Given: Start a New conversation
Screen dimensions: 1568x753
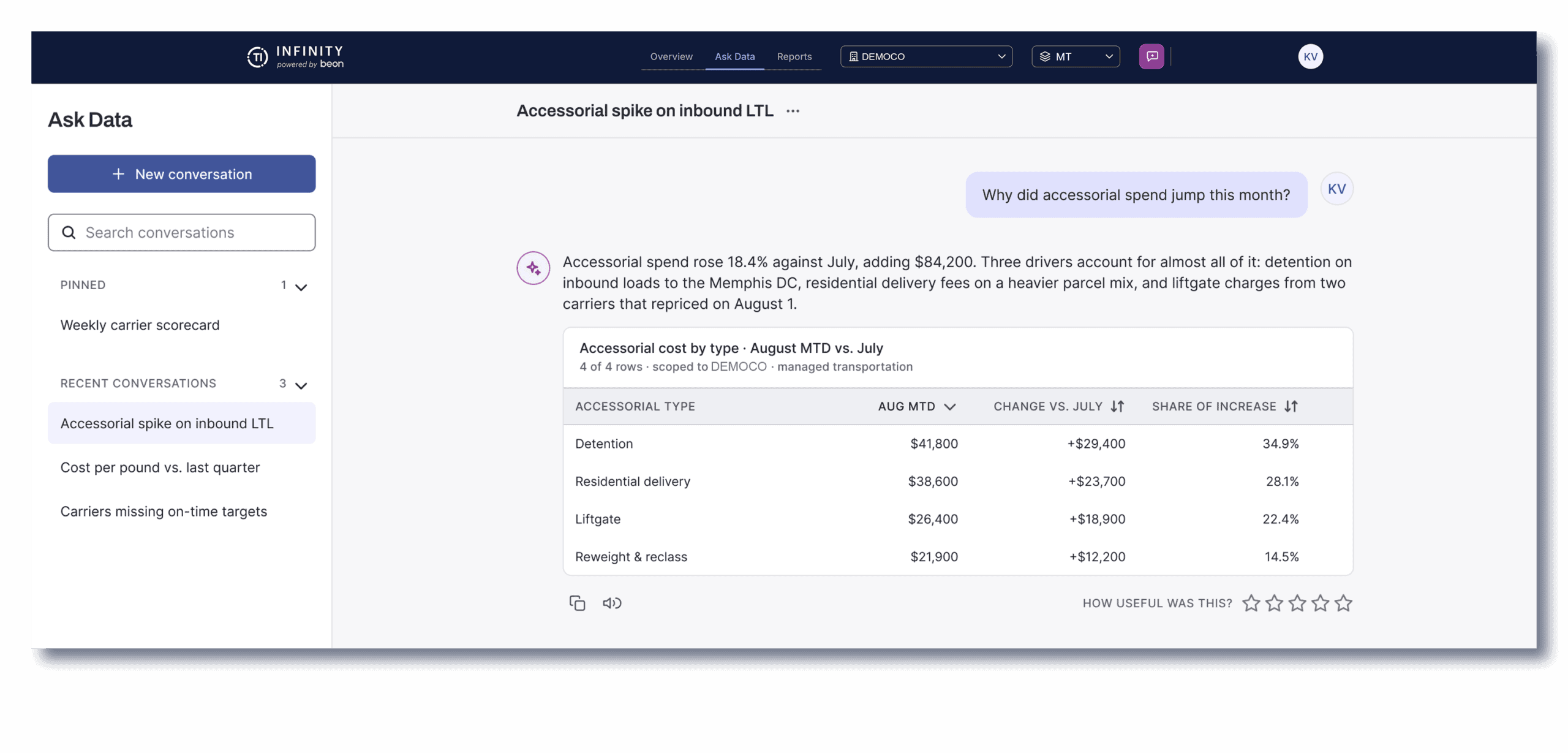Looking at the screenshot, I should point(181,174).
